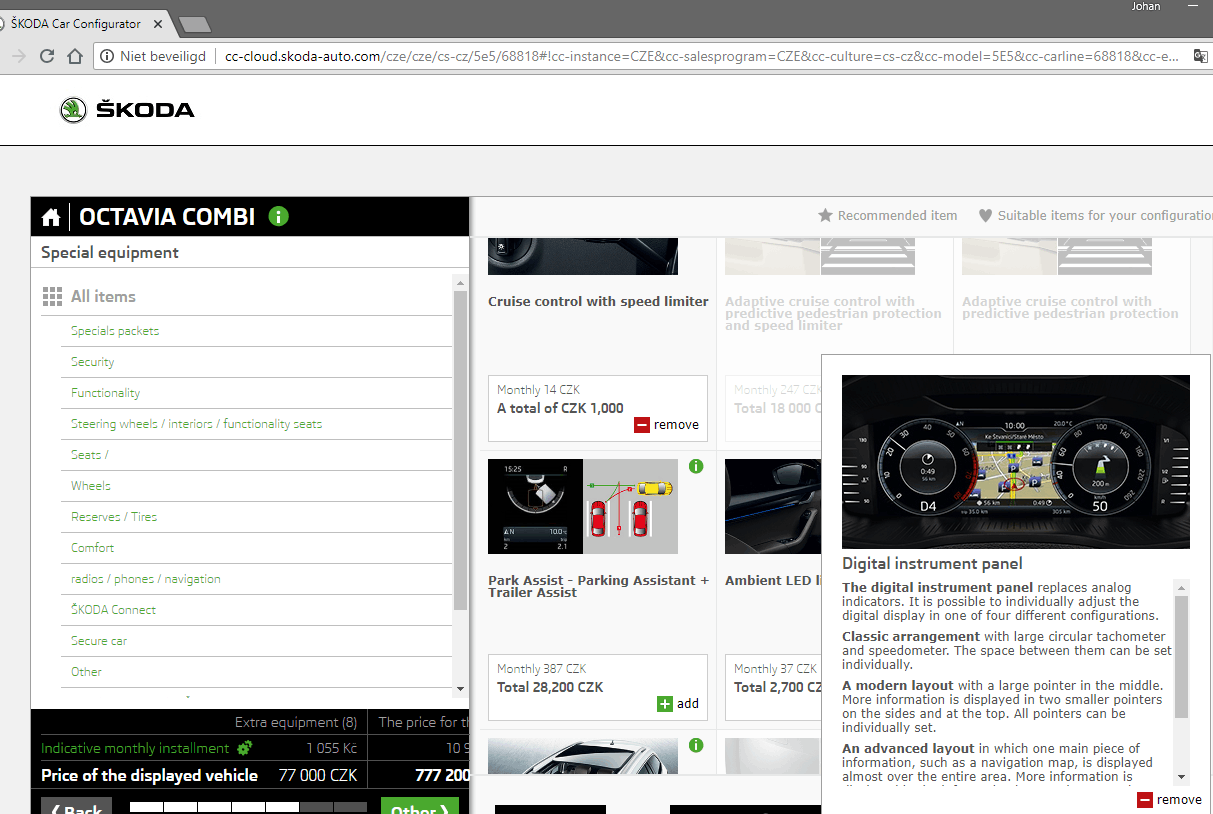Click the Suitable items for your configuration text

(1105, 215)
